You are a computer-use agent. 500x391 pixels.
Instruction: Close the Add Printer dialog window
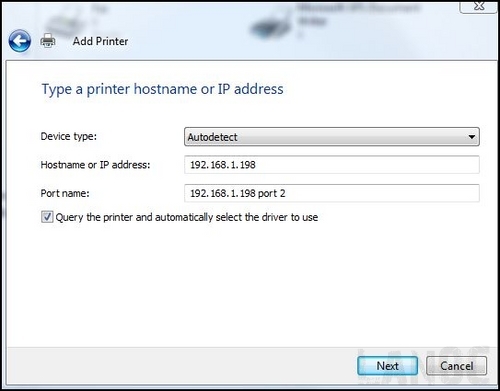click(479, 6)
